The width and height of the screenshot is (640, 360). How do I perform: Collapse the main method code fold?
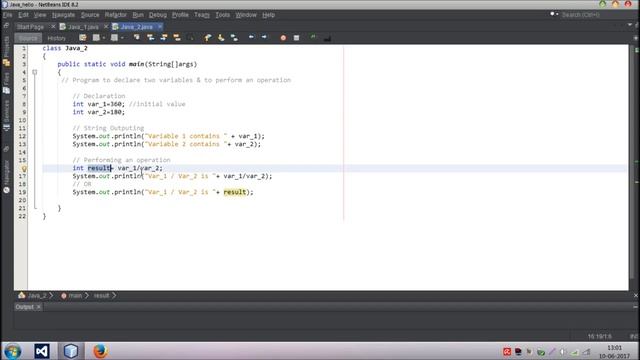pyautogui.click(x=35, y=72)
